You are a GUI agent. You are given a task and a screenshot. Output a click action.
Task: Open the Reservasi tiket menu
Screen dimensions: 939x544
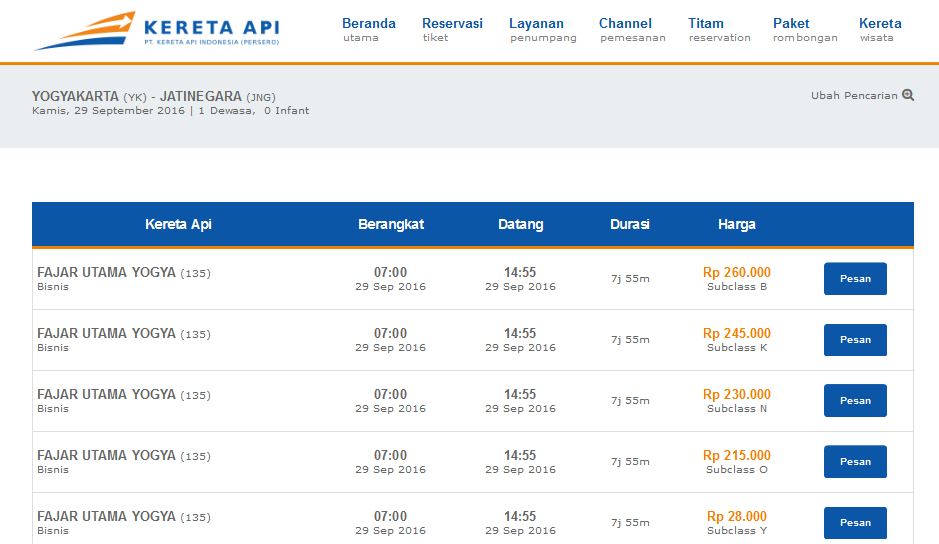452,30
